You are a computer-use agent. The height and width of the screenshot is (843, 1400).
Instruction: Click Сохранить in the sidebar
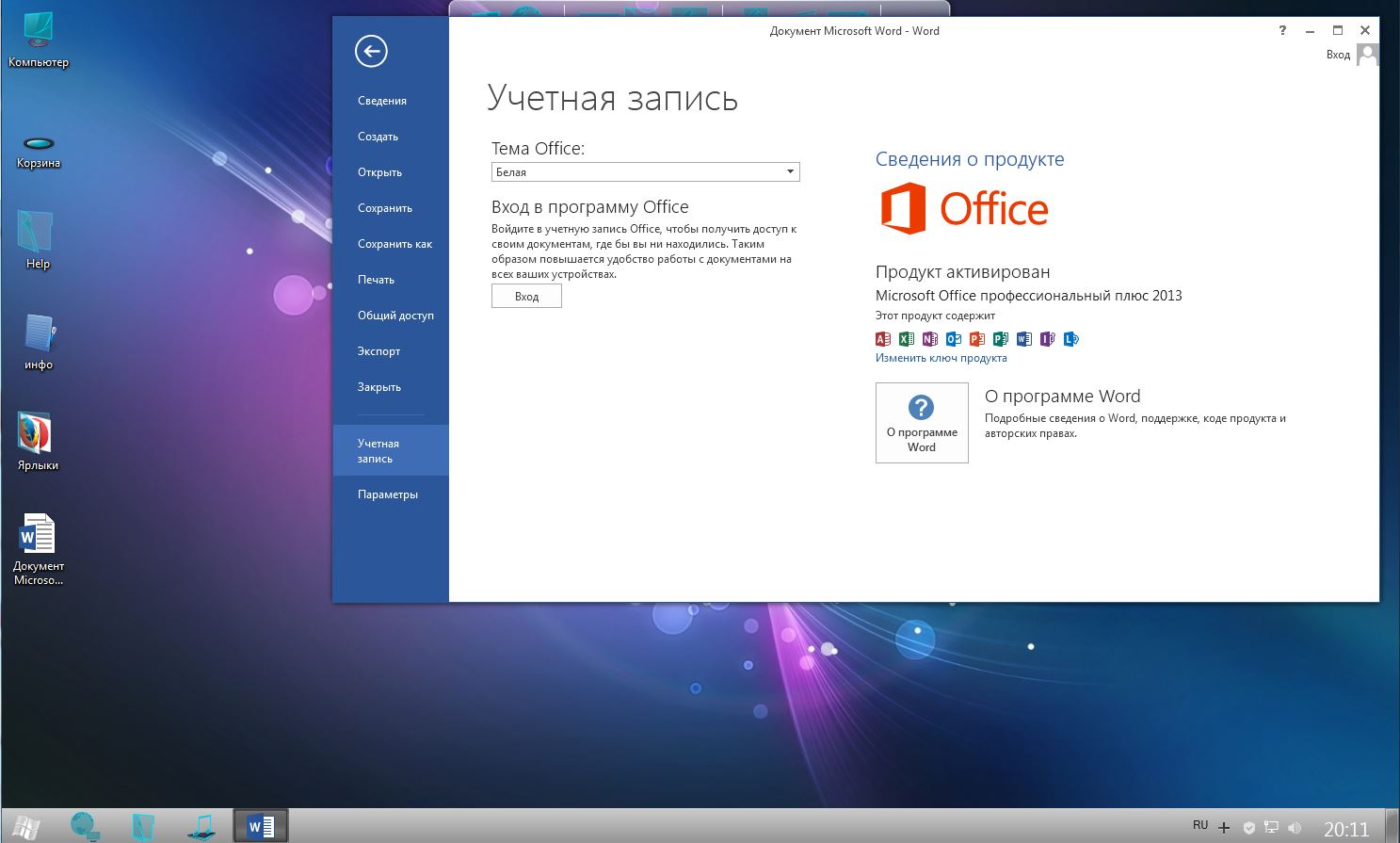(385, 208)
